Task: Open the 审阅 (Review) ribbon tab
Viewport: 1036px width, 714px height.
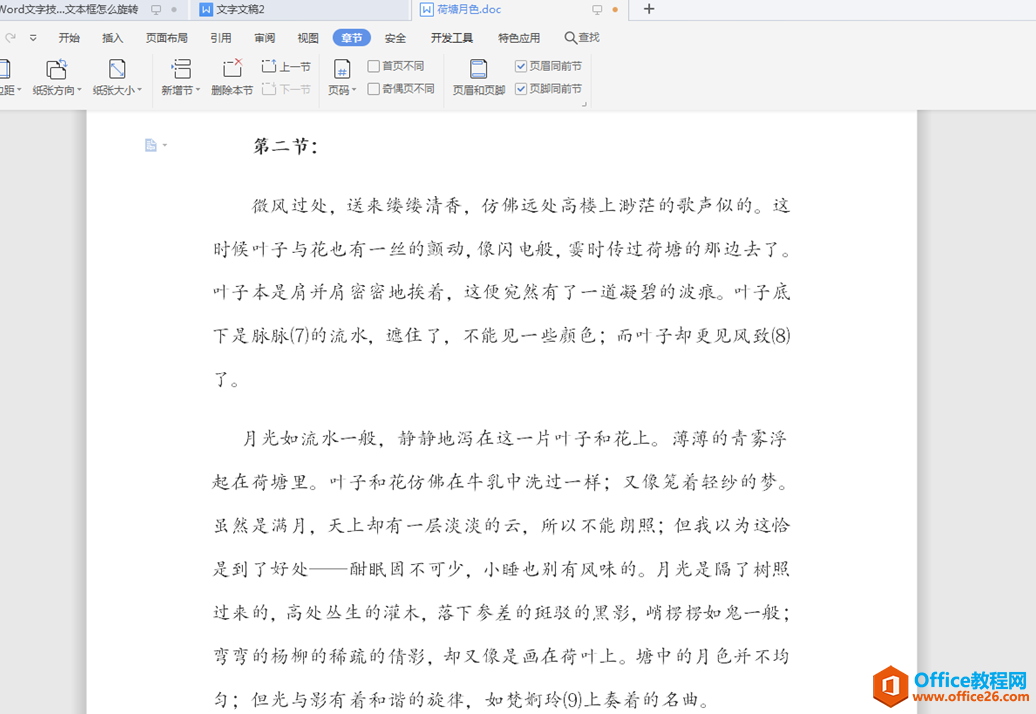Action: [264, 38]
